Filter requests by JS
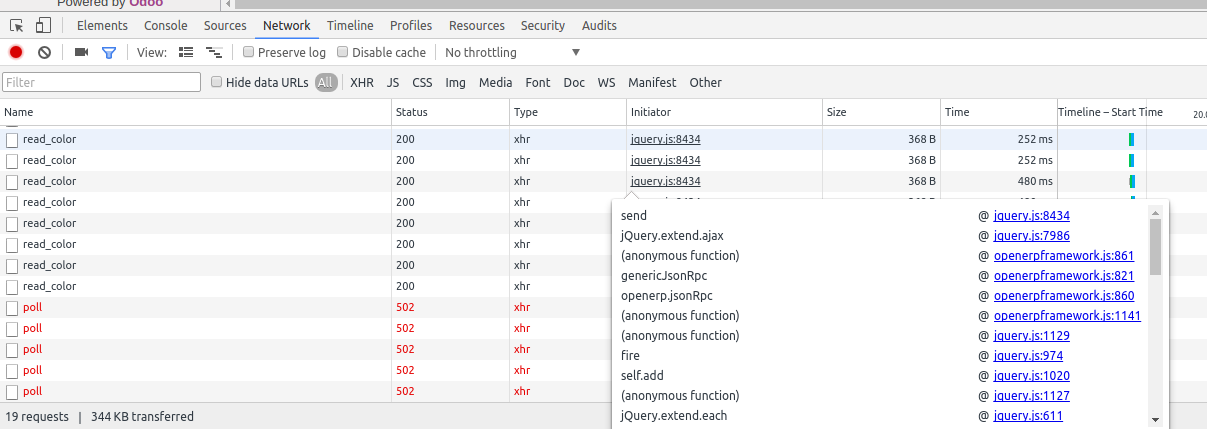This screenshot has height=429, width=1207. [393, 82]
